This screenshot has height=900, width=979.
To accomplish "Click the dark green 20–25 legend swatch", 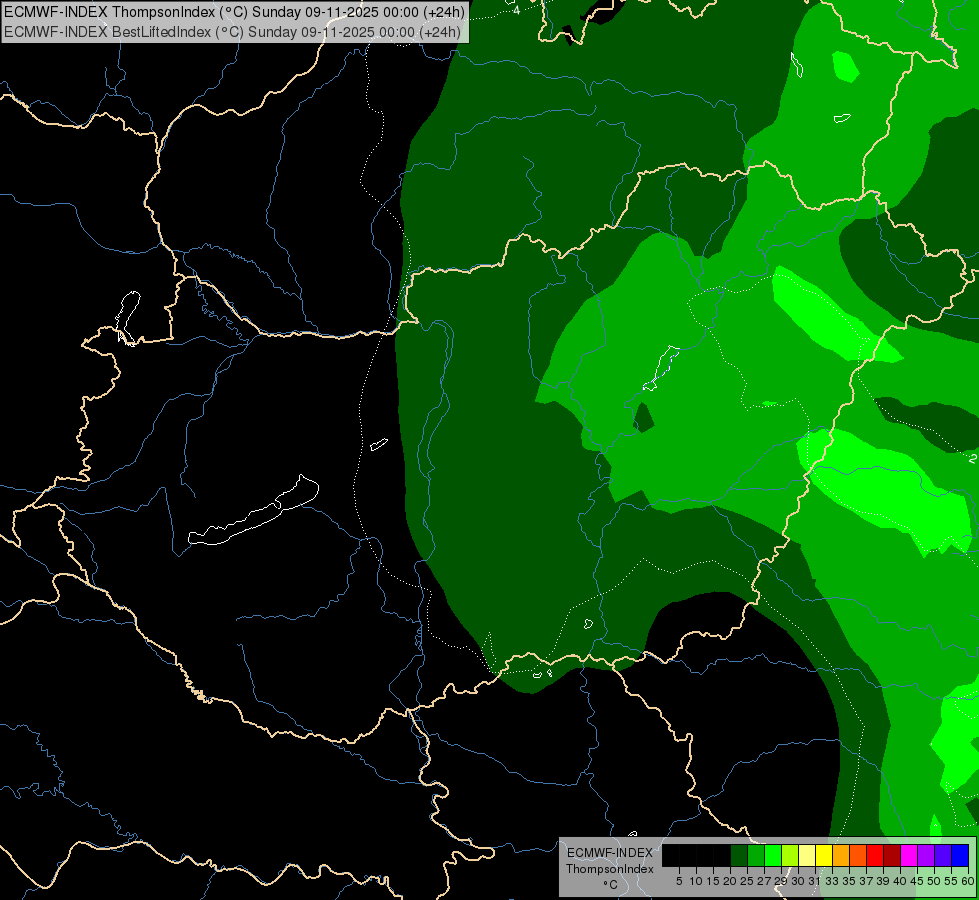I will [x=739, y=855].
